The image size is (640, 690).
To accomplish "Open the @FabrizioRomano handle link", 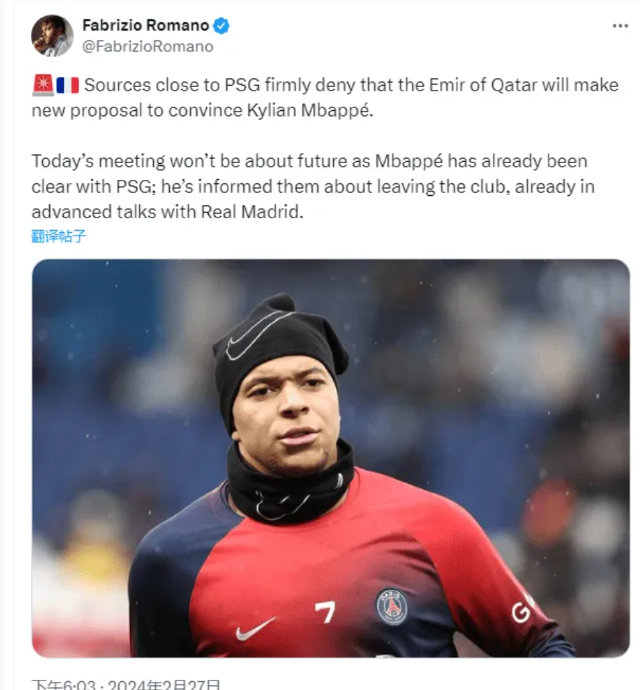I will tap(147, 46).
